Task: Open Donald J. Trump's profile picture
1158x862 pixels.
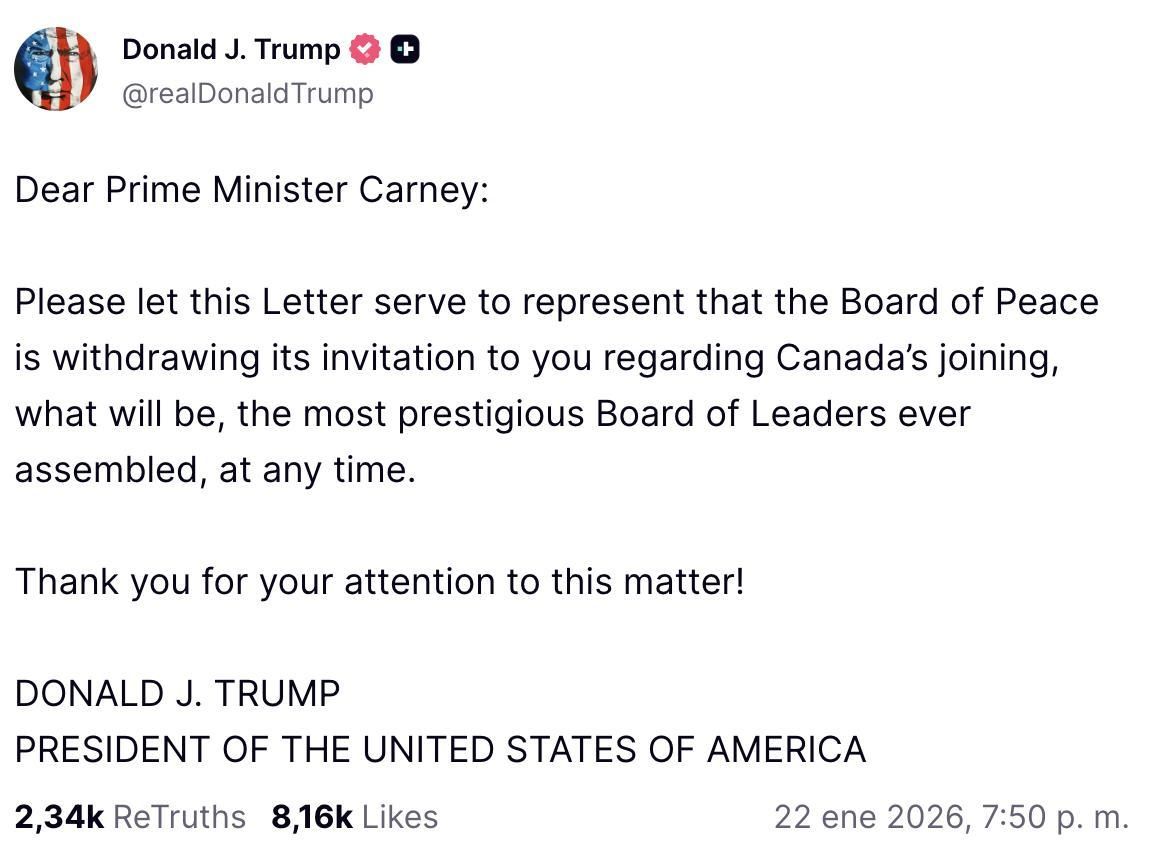Action: [56, 68]
